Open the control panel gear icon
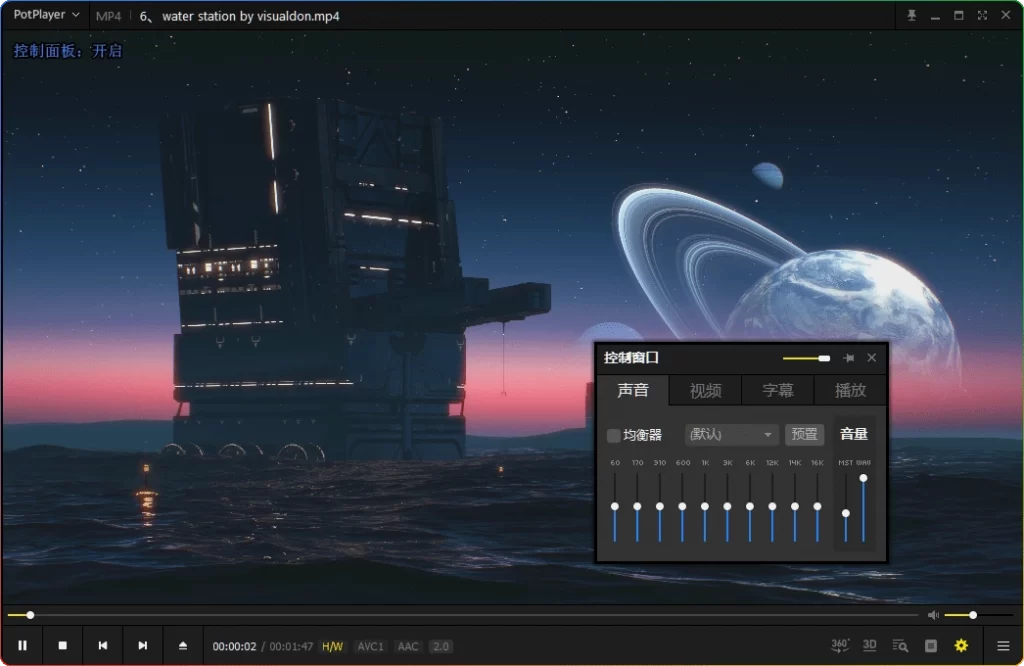 point(961,646)
